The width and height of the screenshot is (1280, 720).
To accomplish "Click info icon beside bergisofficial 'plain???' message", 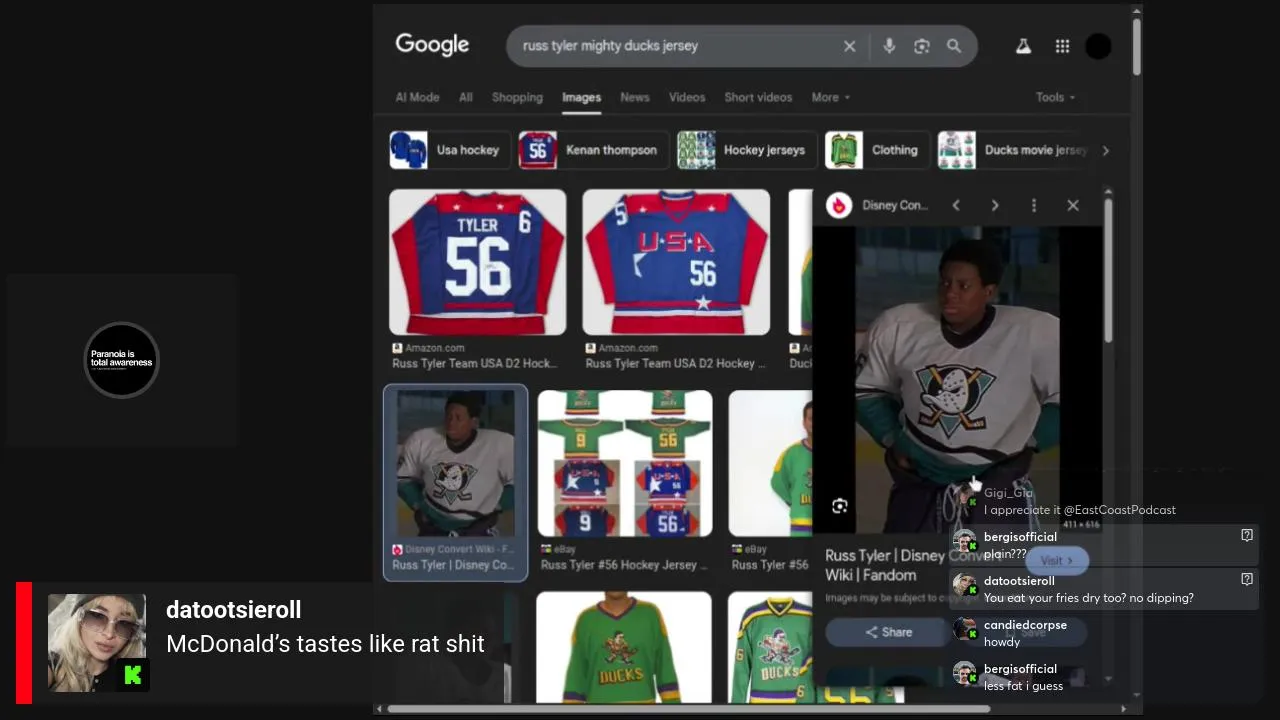I will (1247, 535).
